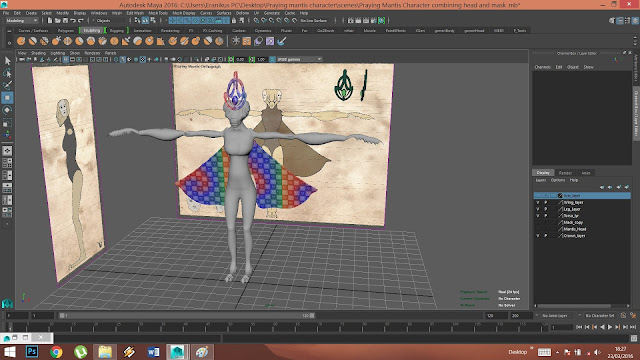
Task: Select the Arm_layer row
Action: click(582, 196)
